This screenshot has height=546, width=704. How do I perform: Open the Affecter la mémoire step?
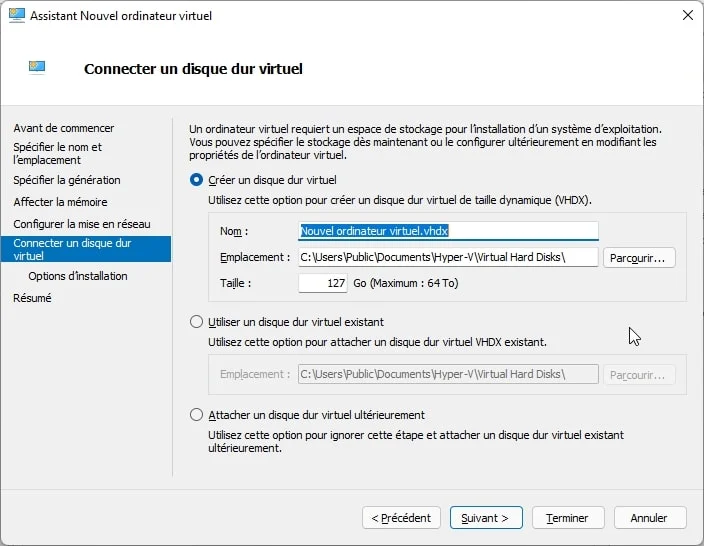pos(60,202)
